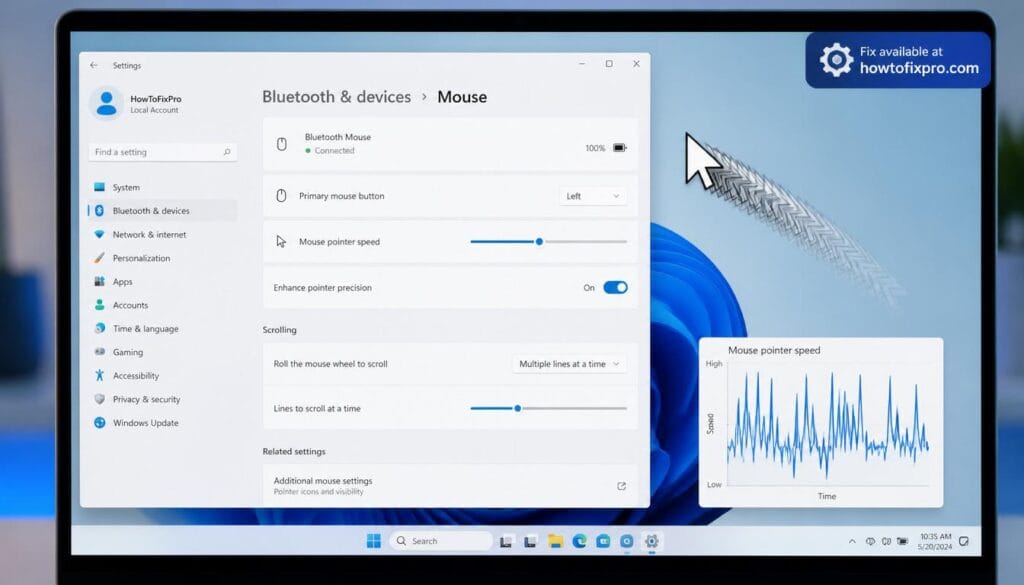This screenshot has height=585, width=1024.
Task: Select Bluetooth & devices in the sidebar
Action: (162, 211)
